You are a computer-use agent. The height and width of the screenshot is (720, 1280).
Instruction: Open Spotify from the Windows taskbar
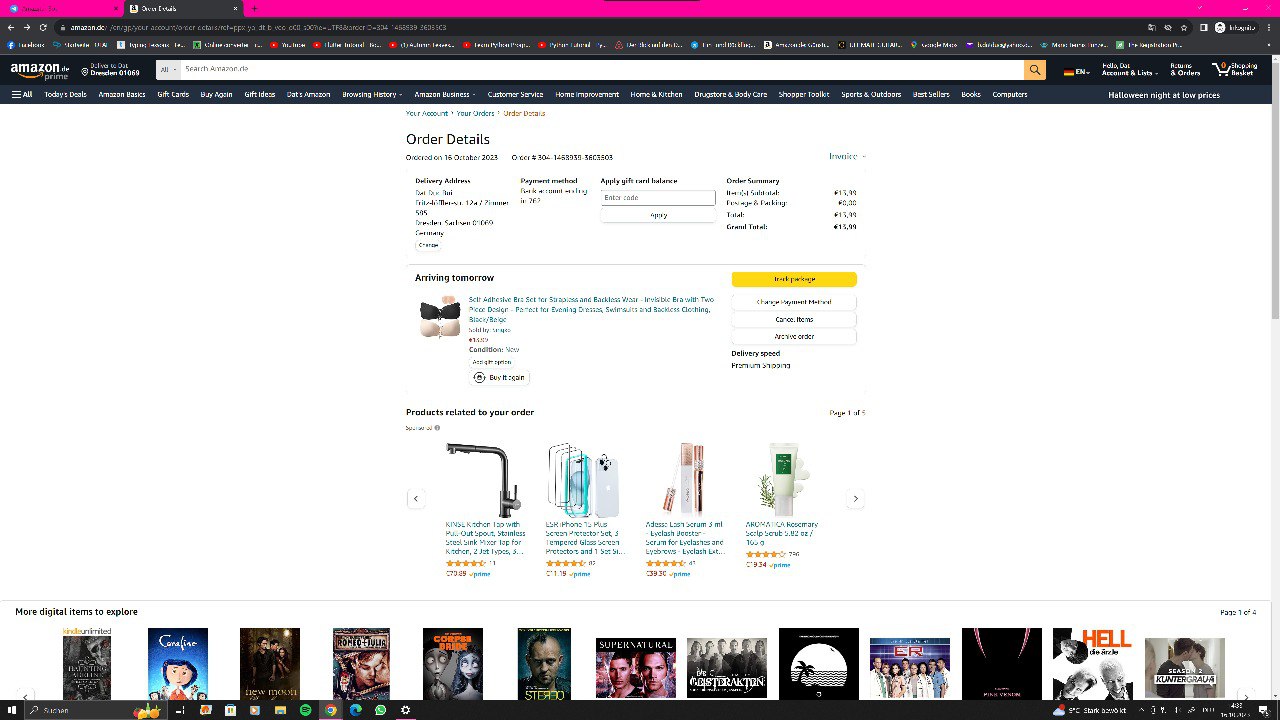coord(305,710)
